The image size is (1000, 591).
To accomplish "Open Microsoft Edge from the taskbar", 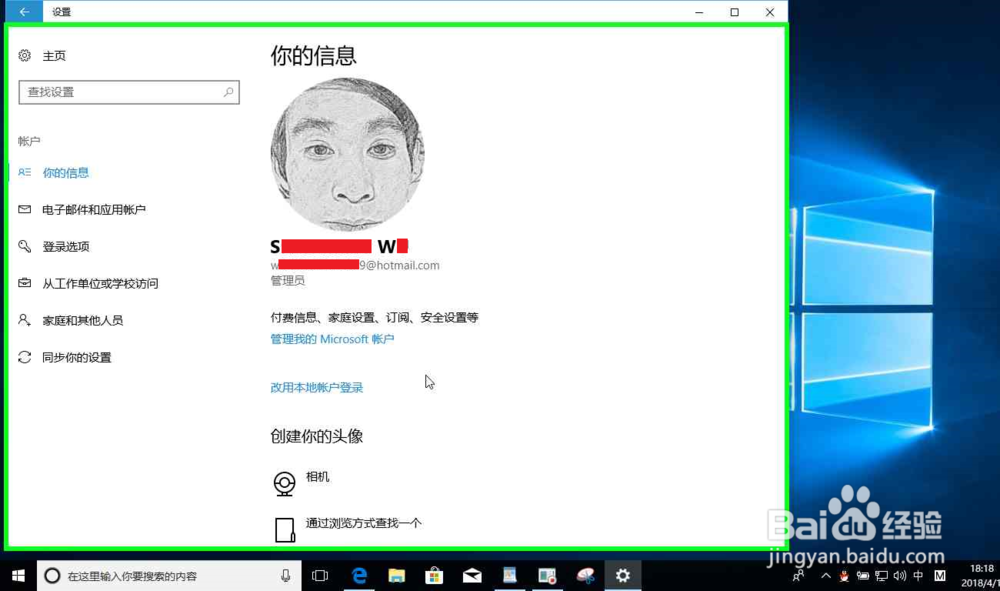I will (359, 575).
